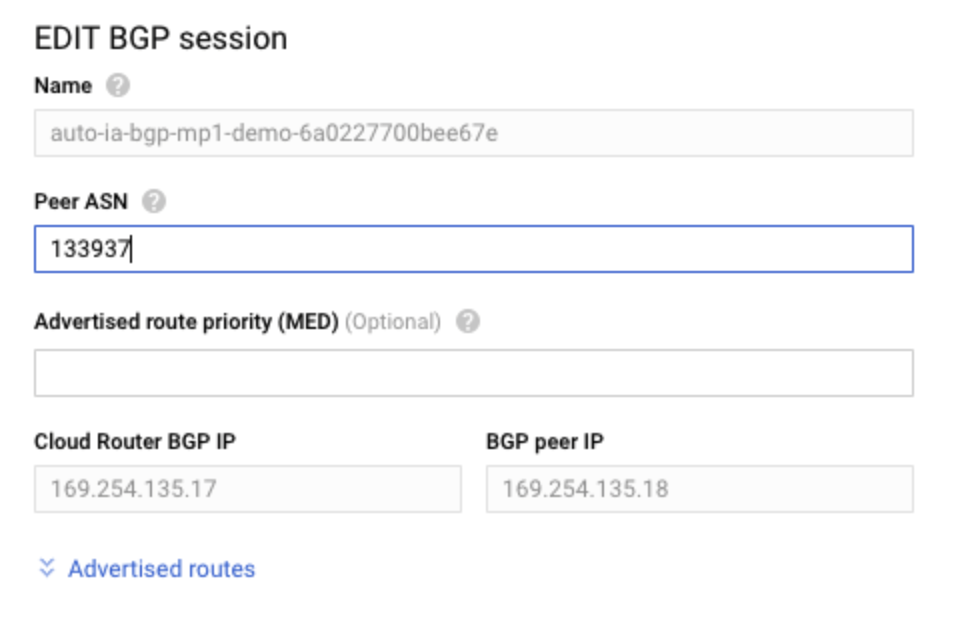970x632 pixels.
Task: Focus the Advertised route priority (MED) field
Action: point(473,373)
